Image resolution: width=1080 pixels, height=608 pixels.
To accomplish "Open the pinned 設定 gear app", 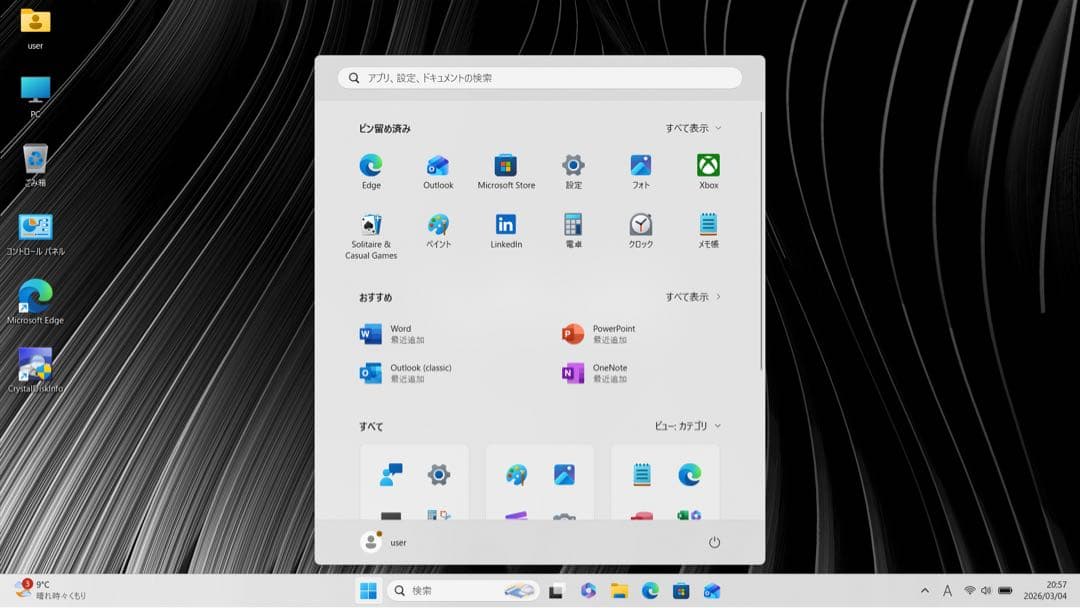I will tap(573, 171).
